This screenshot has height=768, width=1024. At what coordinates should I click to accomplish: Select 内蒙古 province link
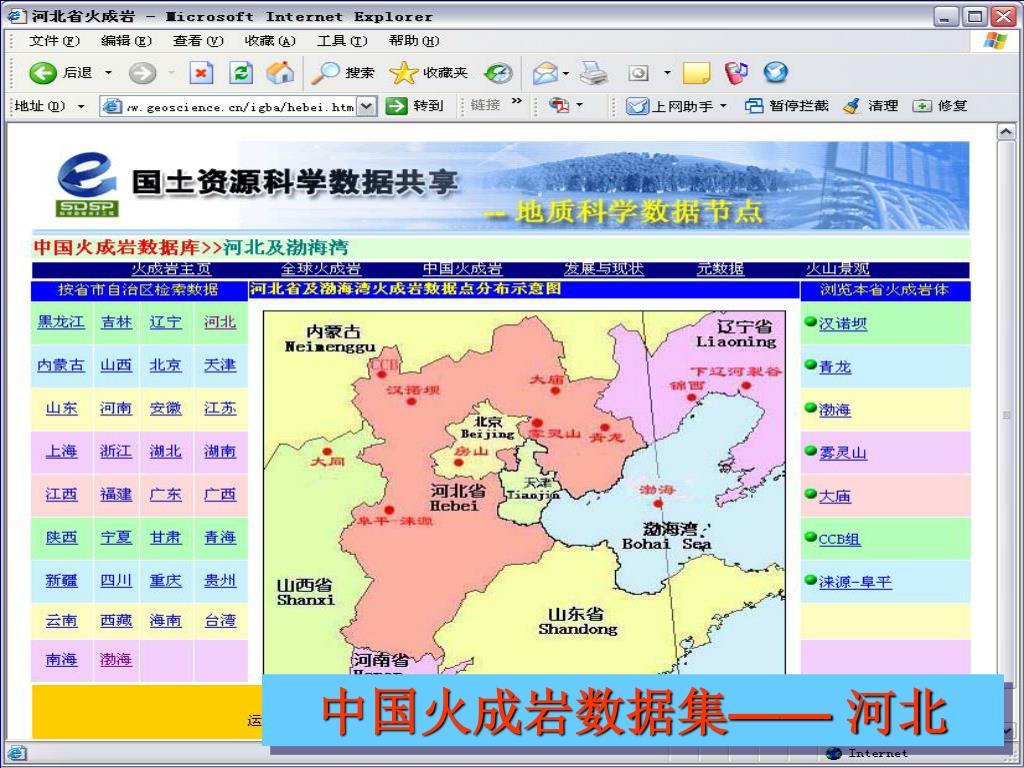point(61,365)
